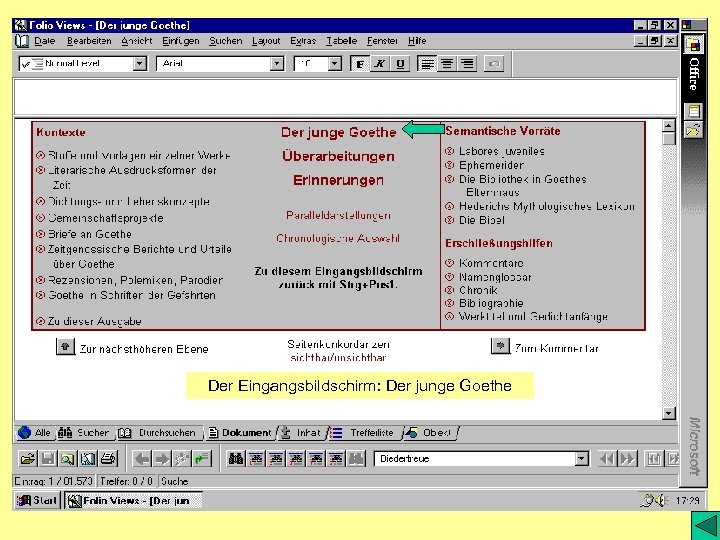Open the Bearbeiten menu
Screen dimensions: 720x540
click(89, 41)
